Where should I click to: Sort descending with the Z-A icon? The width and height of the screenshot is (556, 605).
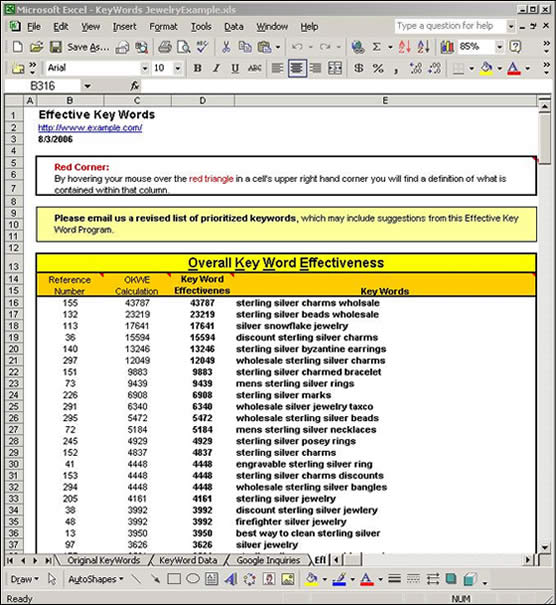coord(423,47)
